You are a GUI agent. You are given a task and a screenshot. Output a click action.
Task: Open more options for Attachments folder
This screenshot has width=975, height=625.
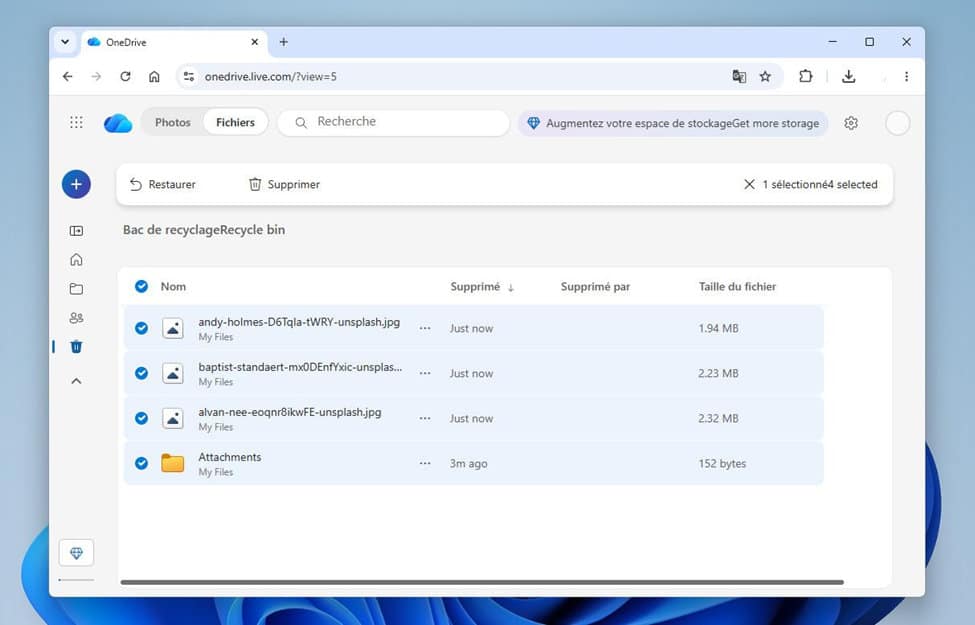point(425,463)
